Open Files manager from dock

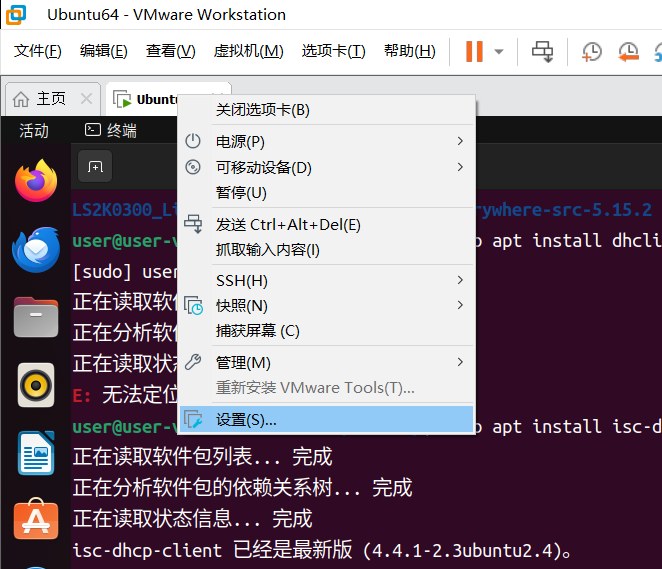tap(36, 317)
